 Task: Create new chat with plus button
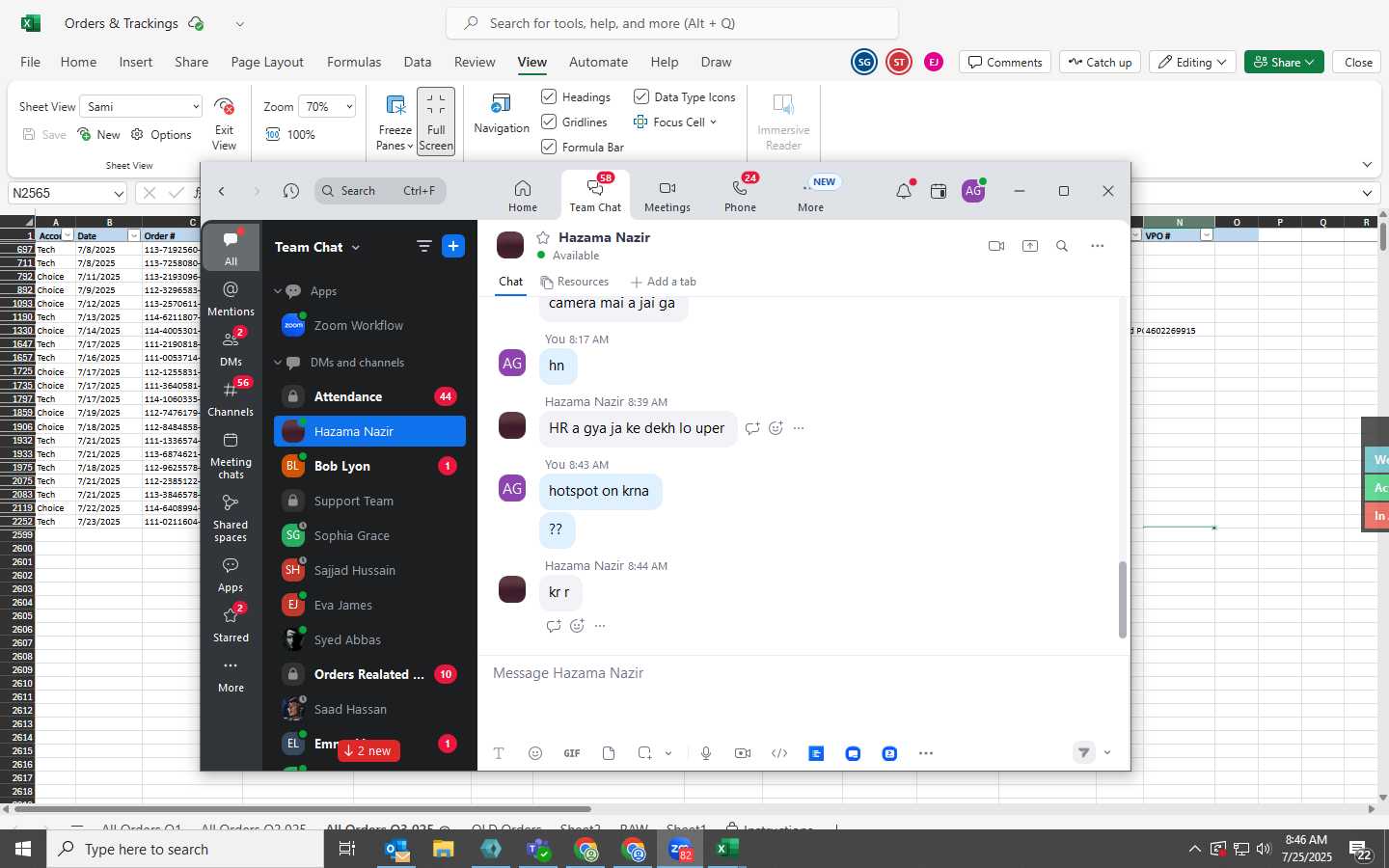click(x=452, y=246)
